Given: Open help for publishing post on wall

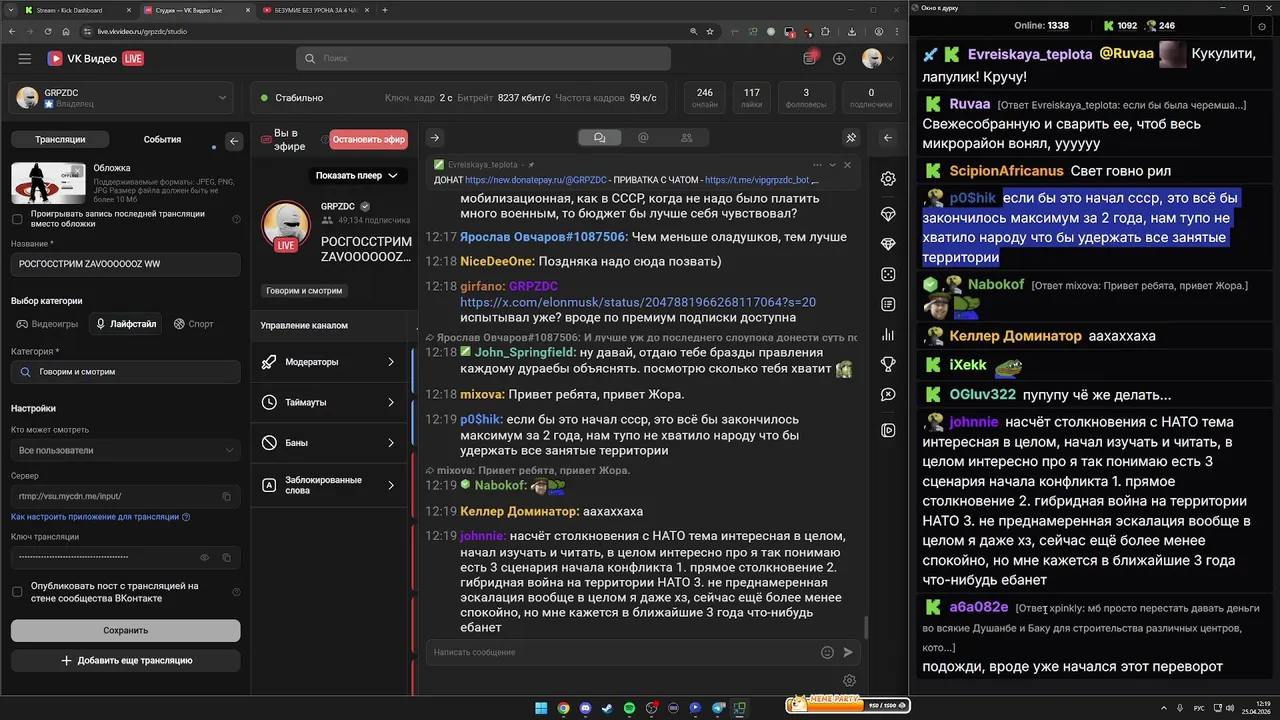Looking at the screenshot, I should point(236,592).
